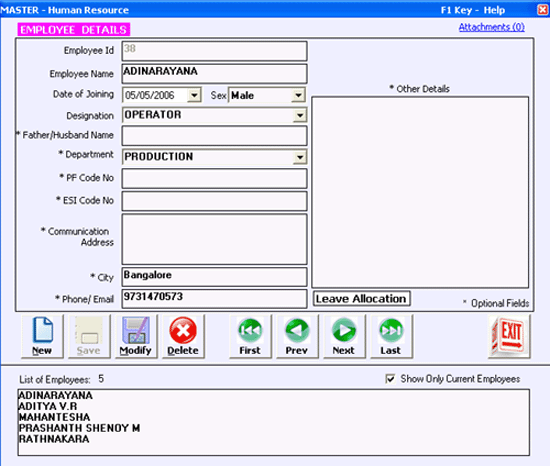Image resolution: width=550 pixels, height=466 pixels.
Task: Click the Other Details text area
Action: click(x=420, y=192)
